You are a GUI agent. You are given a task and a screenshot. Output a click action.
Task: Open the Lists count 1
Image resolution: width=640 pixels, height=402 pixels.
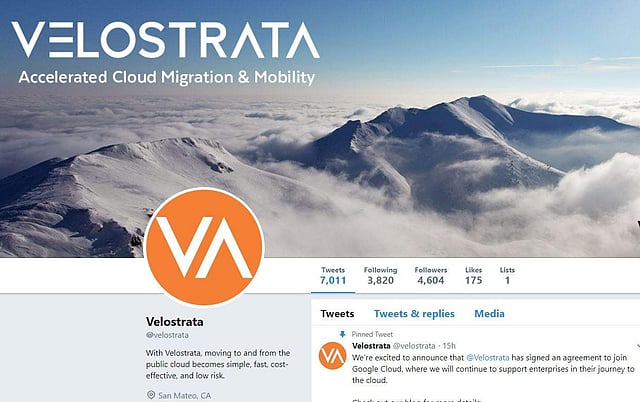coord(507,275)
